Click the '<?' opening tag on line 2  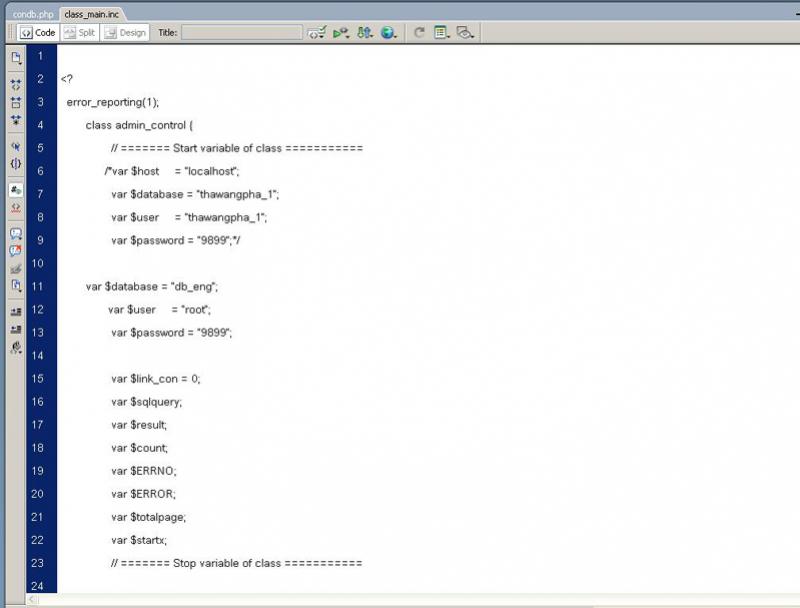(x=67, y=79)
